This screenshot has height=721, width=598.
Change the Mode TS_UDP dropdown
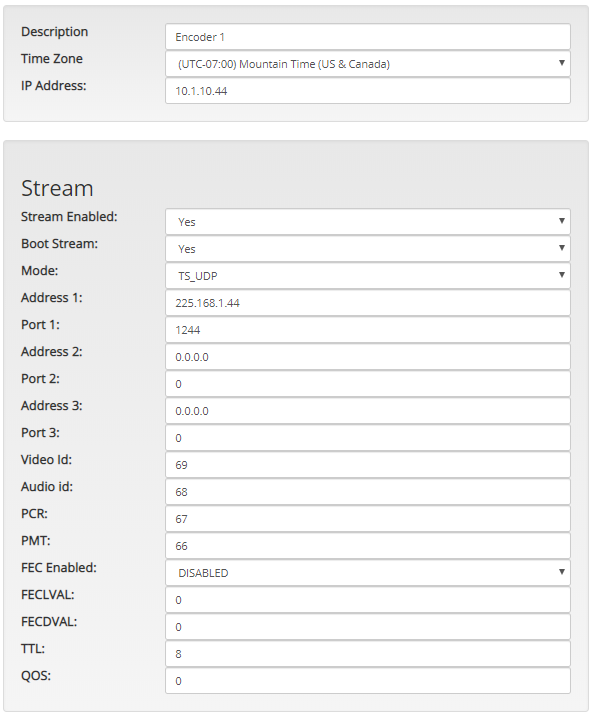(x=368, y=276)
